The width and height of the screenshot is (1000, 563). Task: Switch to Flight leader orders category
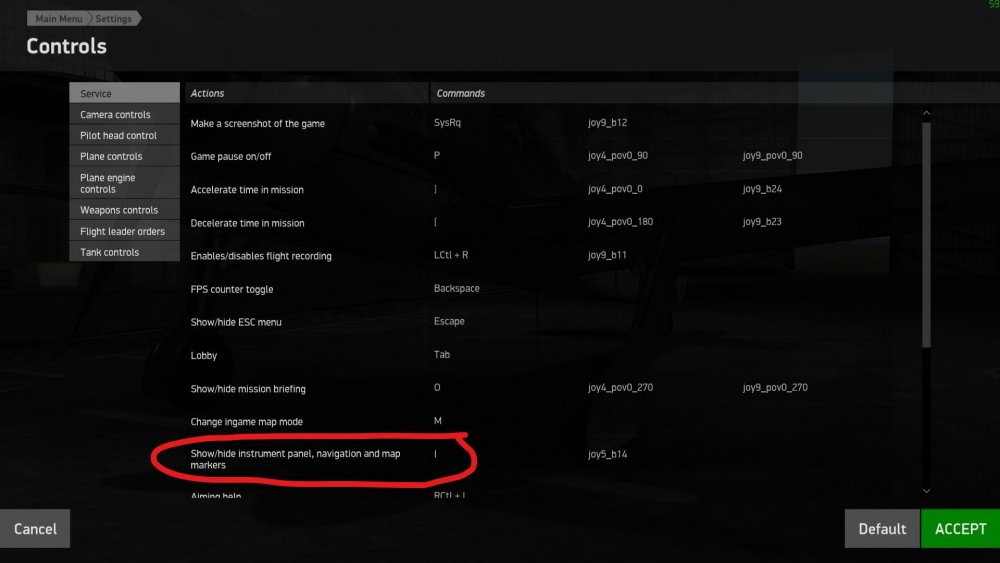pyautogui.click(x=124, y=231)
